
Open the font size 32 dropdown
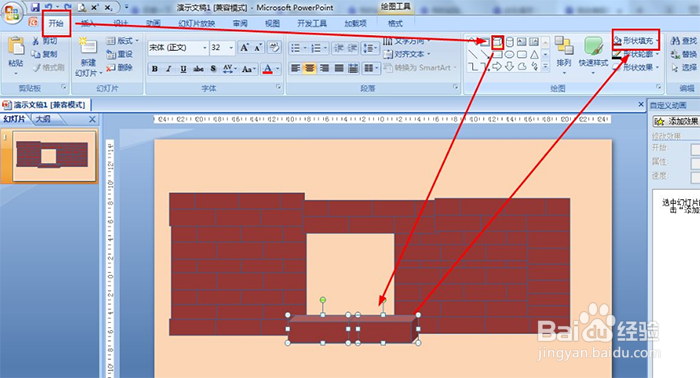tap(231, 47)
